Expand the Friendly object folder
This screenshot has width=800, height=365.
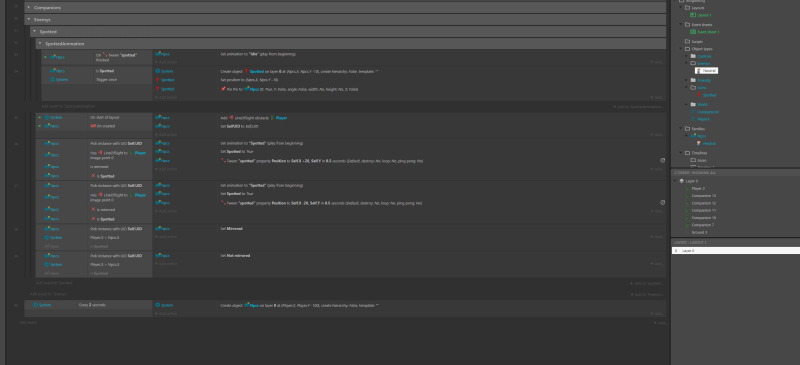tap(687, 80)
